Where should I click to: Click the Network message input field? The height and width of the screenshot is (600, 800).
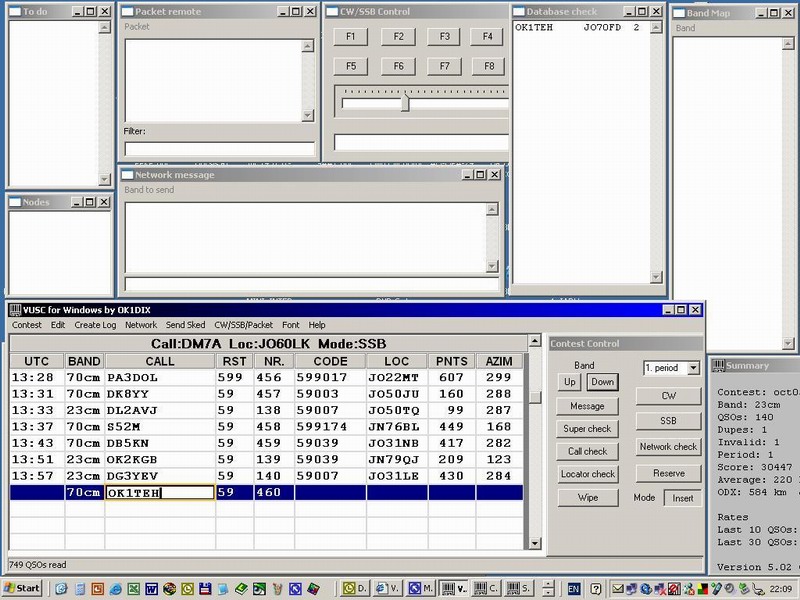[311, 284]
